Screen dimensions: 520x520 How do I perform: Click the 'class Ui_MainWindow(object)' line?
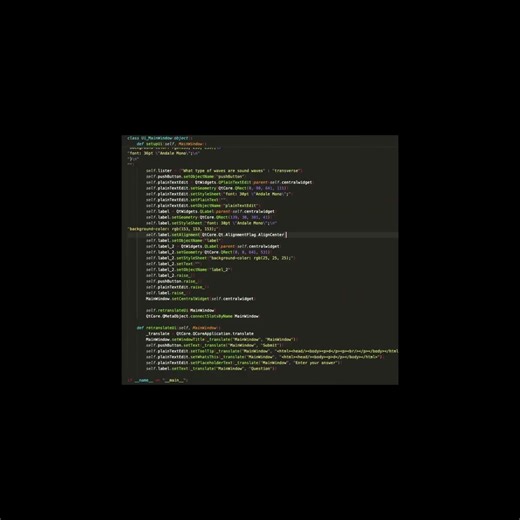(160, 138)
